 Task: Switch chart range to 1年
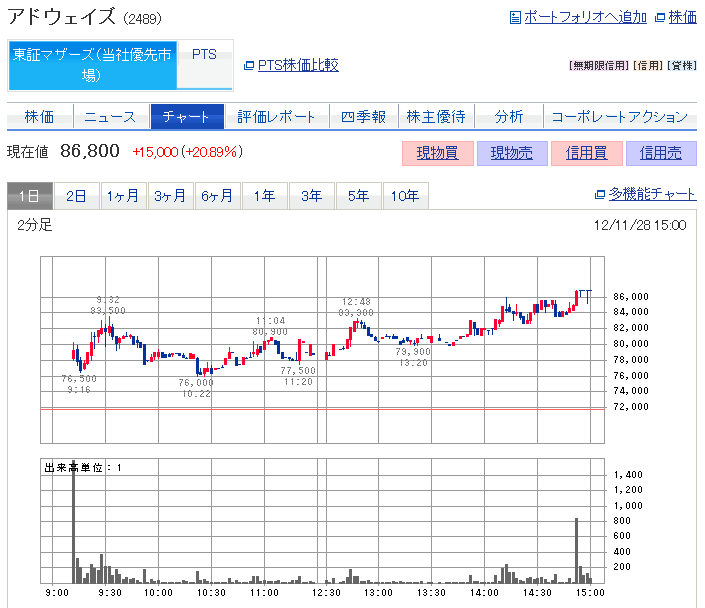click(264, 196)
